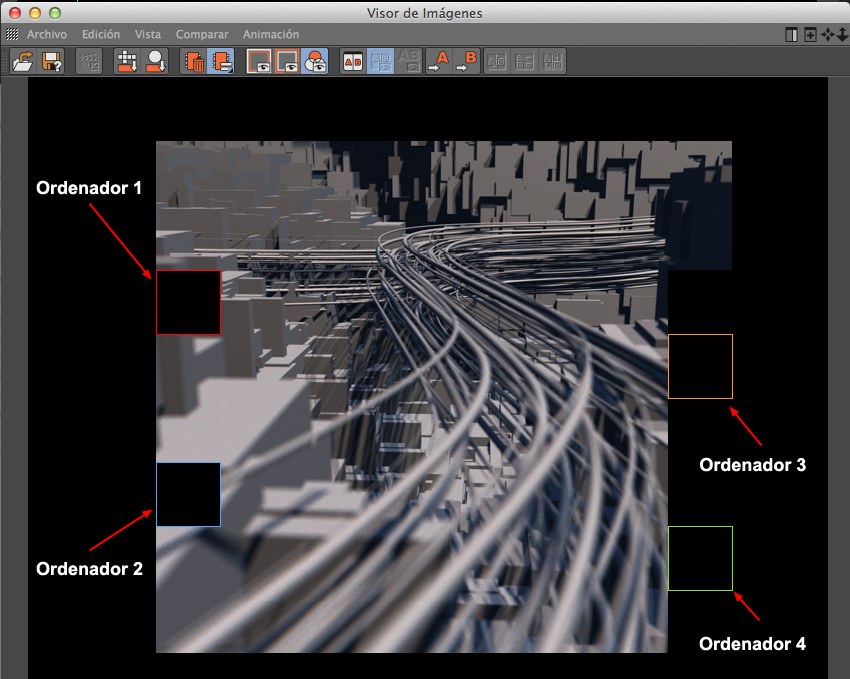The image size is (850, 679).
Task: Click the save floppy disk icon
Action: [x=52, y=62]
